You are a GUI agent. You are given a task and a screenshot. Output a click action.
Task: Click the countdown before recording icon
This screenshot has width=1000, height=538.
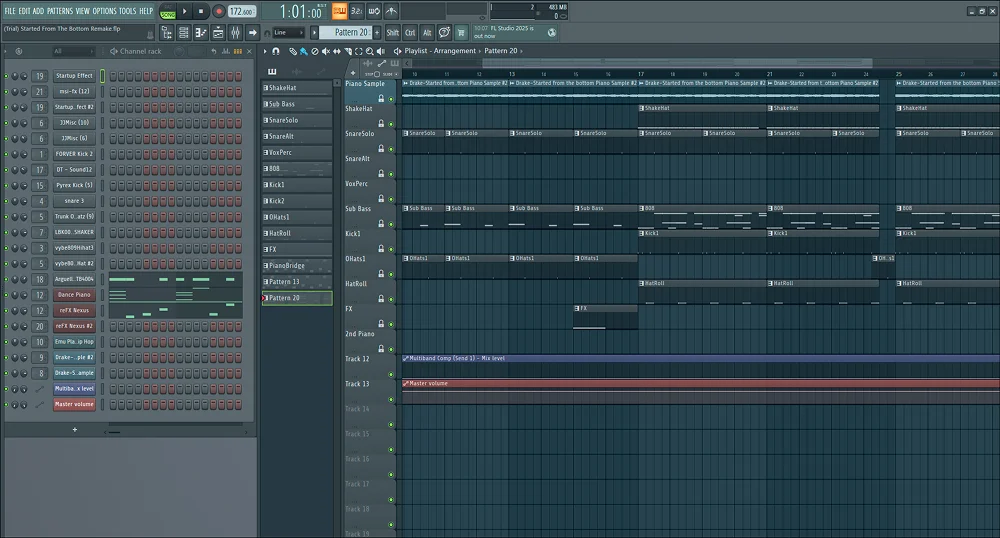click(x=357, y=11)
